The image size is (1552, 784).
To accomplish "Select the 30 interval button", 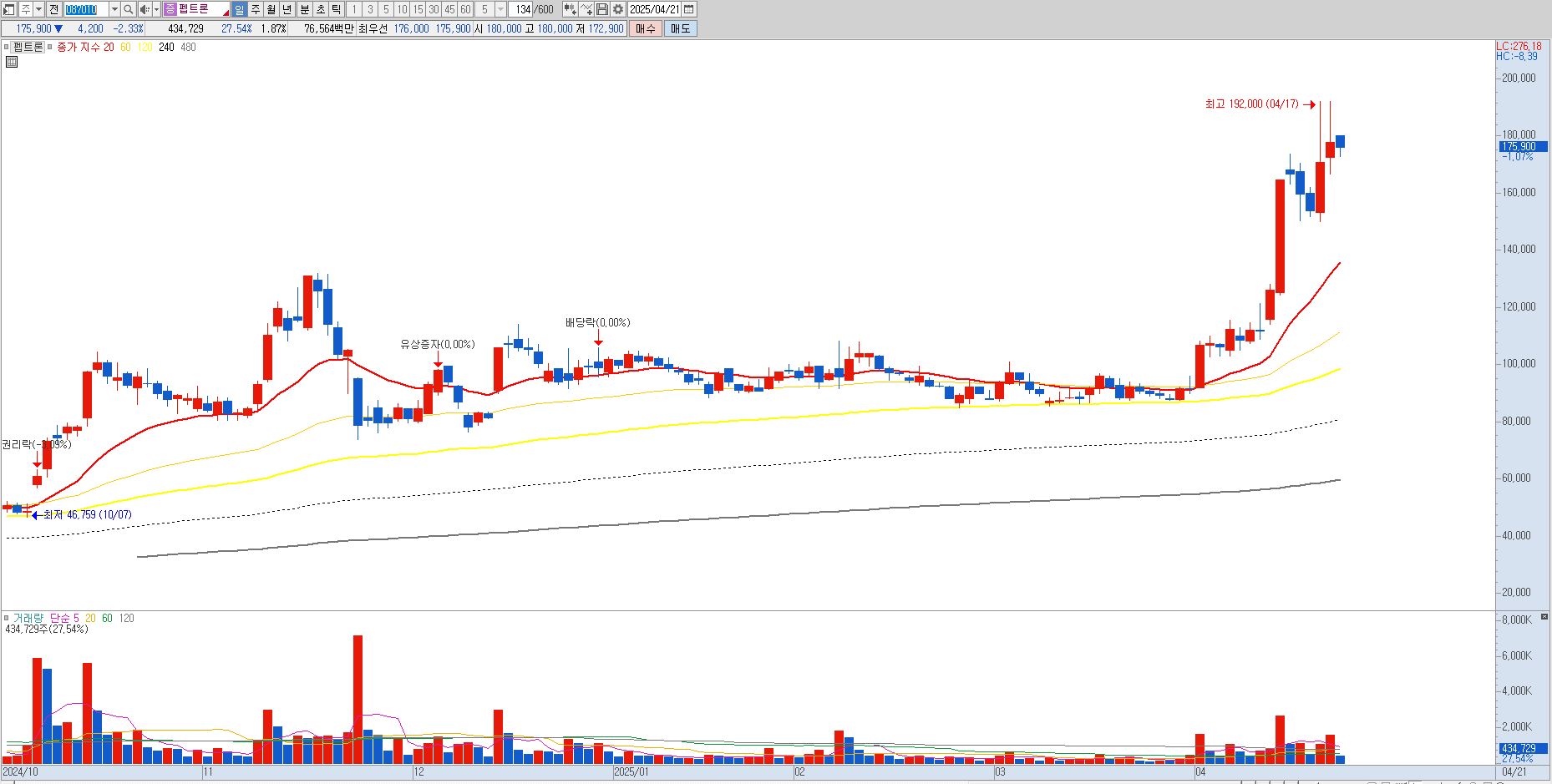I will tap(434, 9).
